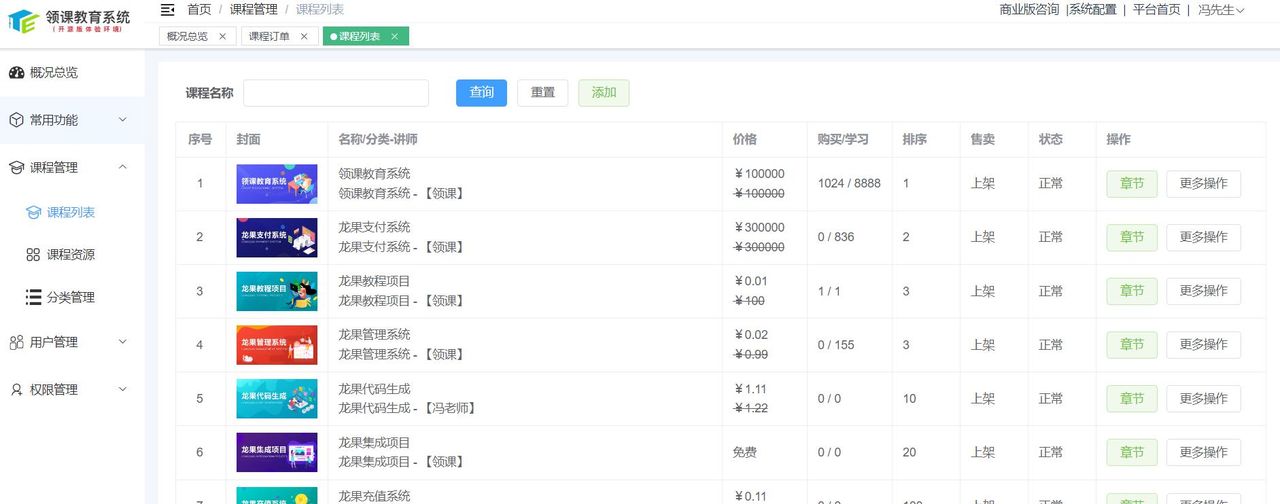
Task: Close the 课程订单 tab
Action: click(x=304, y=36)
